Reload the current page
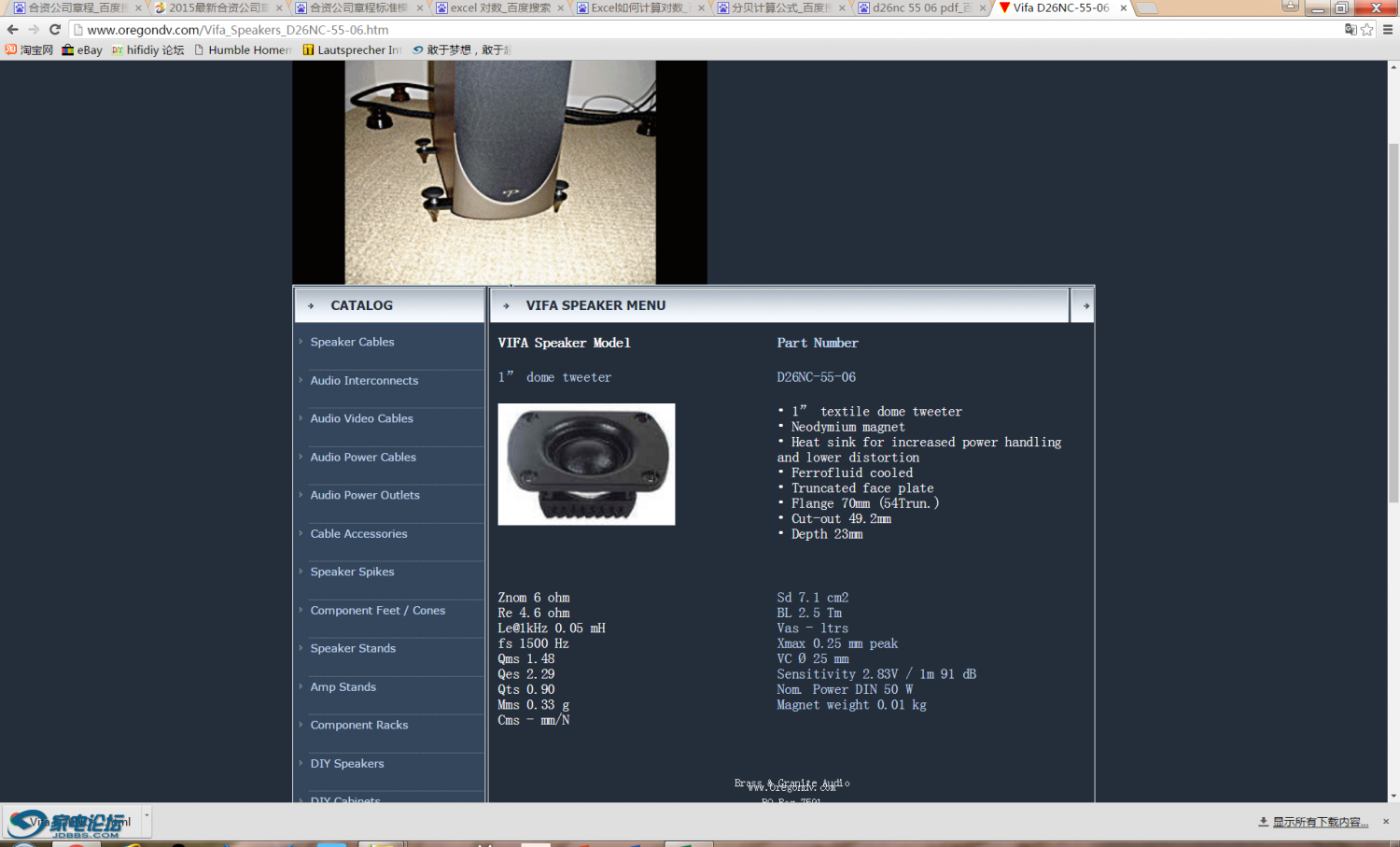 [55, 30]
